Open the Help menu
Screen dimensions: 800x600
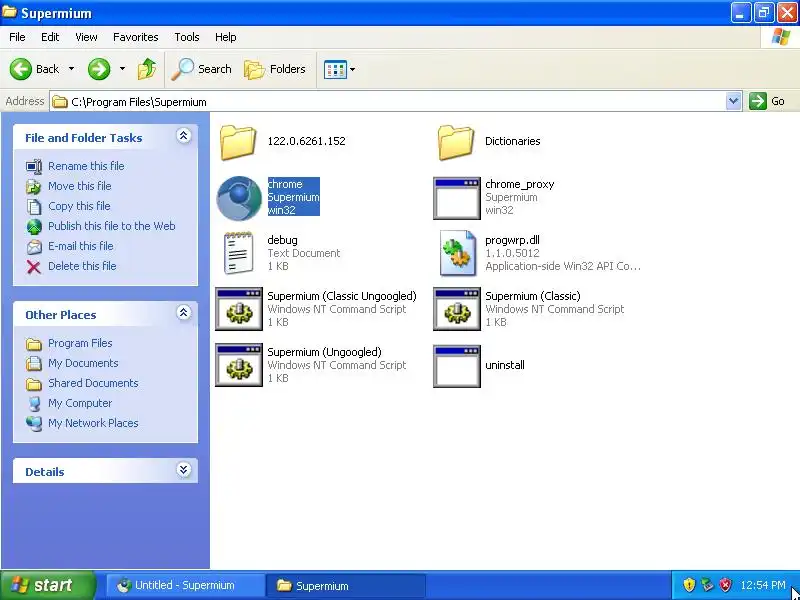click(x=226, y=37)
